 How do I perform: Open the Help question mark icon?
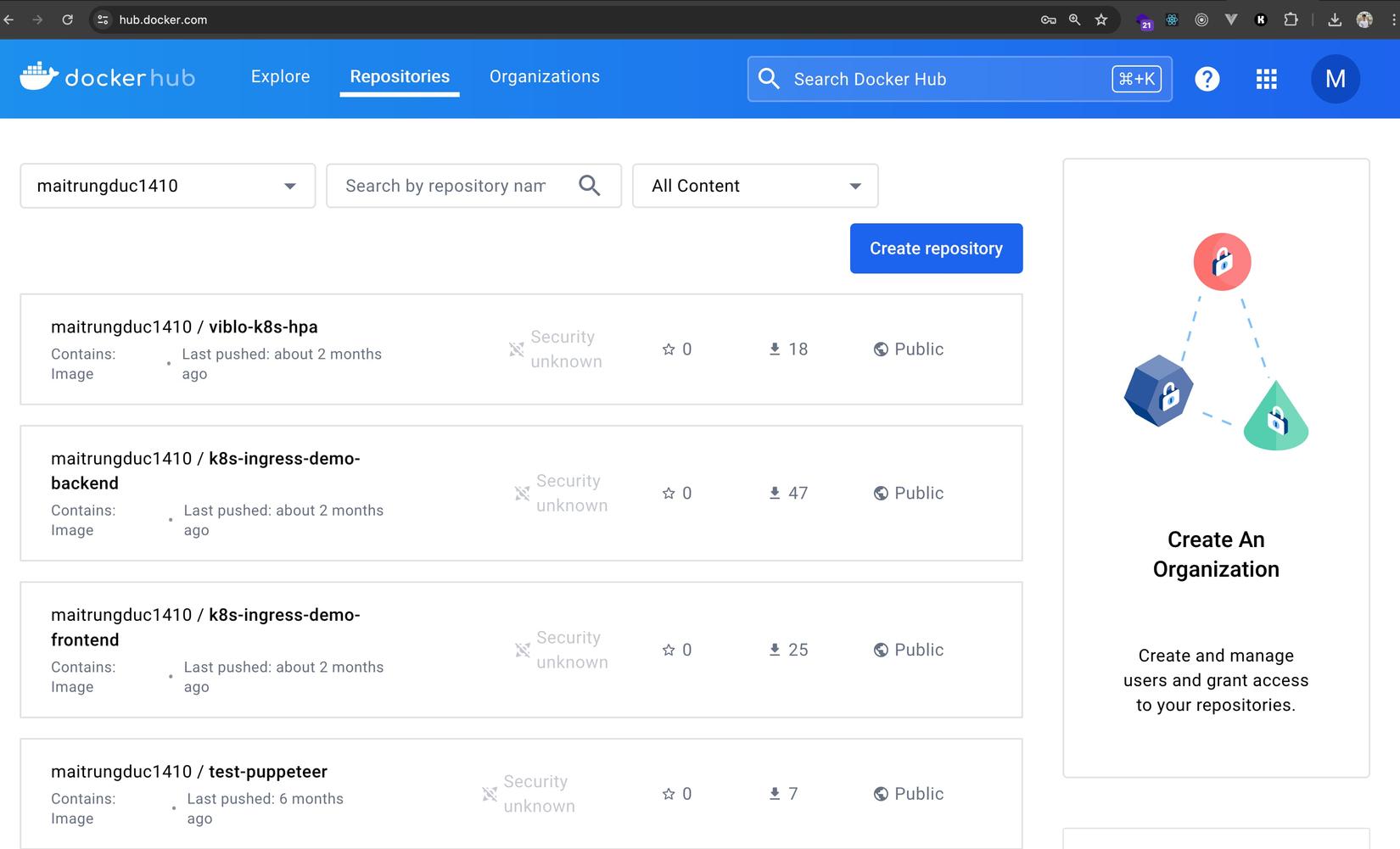[1207, 79]
